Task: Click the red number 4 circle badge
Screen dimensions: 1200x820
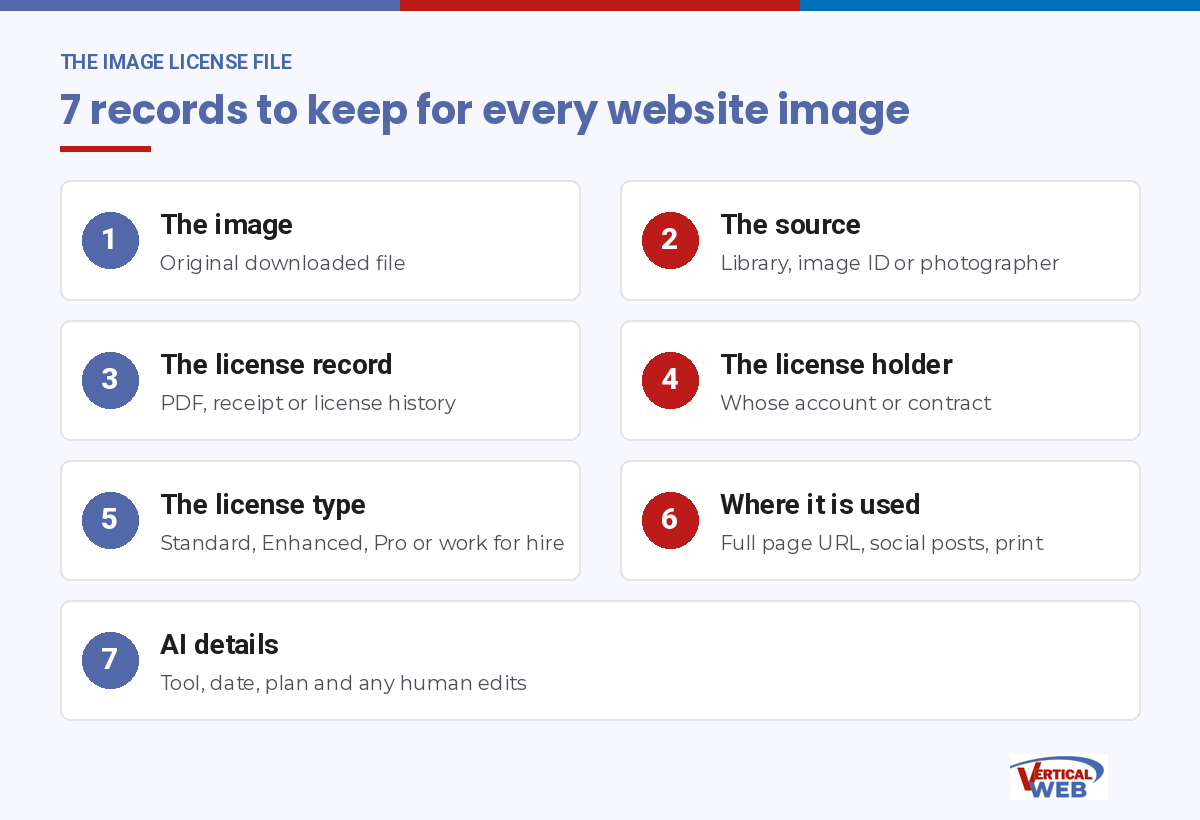Action: tap(670, 380)
